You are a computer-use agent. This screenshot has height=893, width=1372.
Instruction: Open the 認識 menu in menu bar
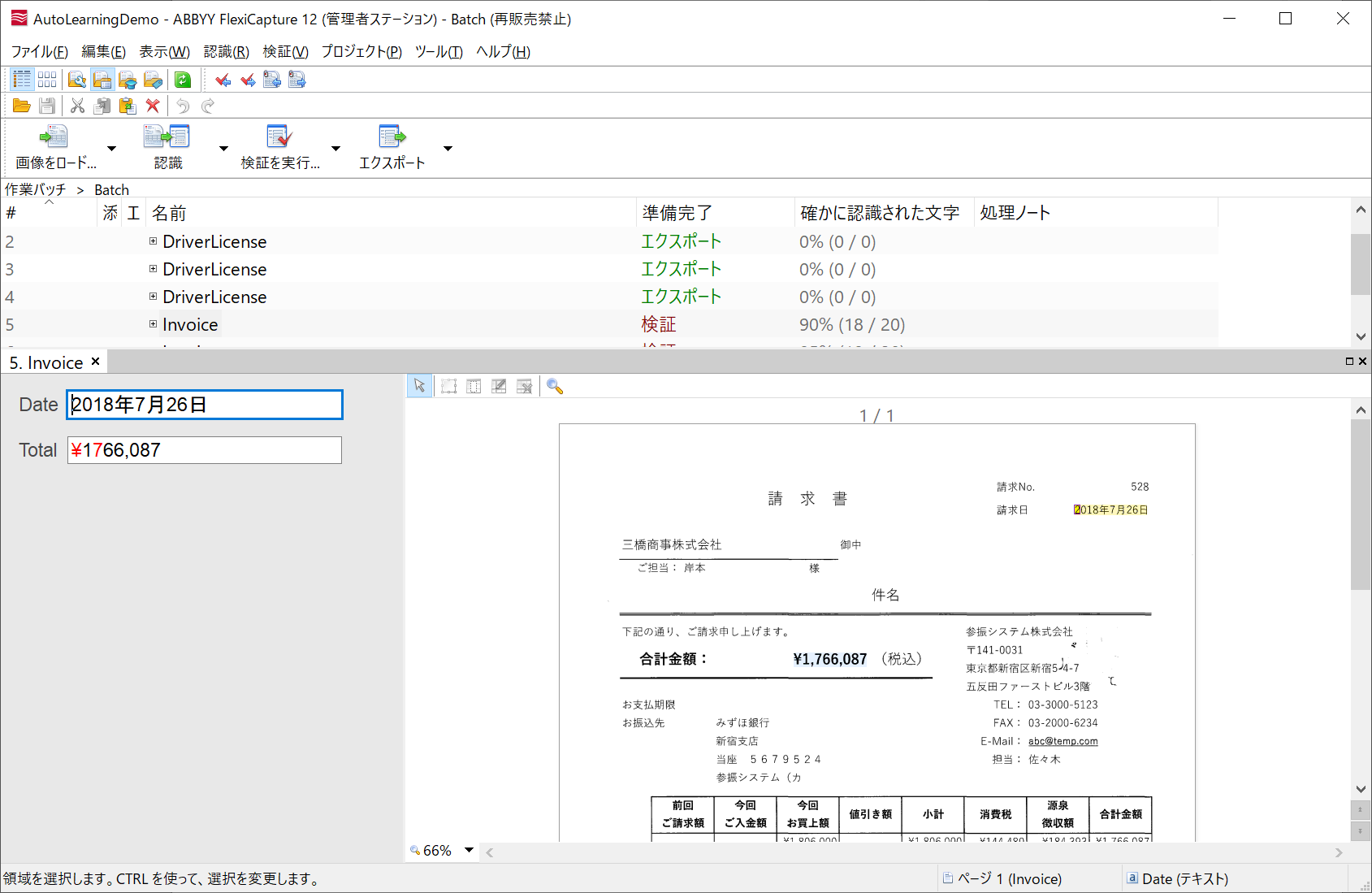pyautogui.click(x=226, y=51)
